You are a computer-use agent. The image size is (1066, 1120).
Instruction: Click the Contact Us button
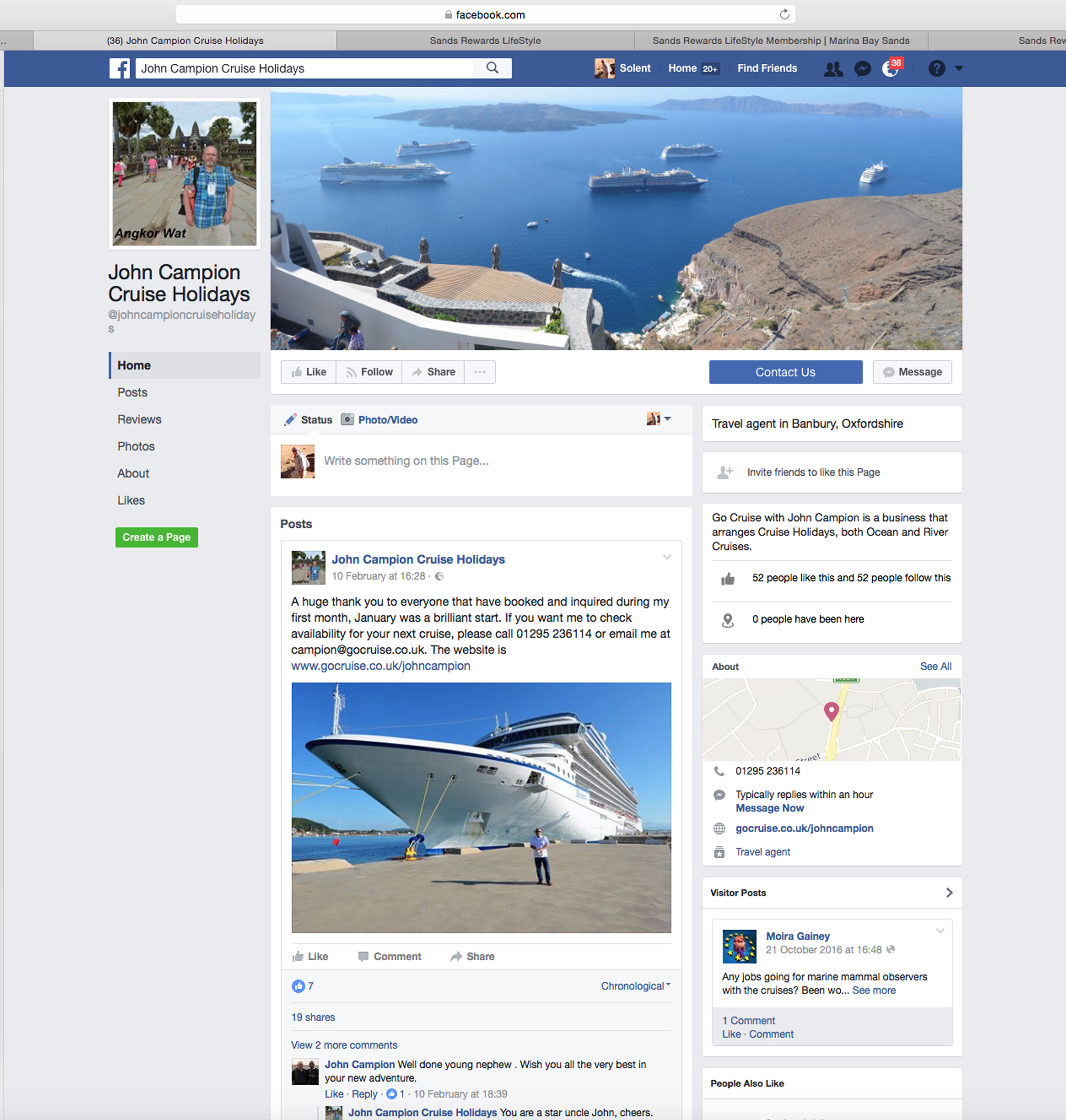[x=786, y=372]
